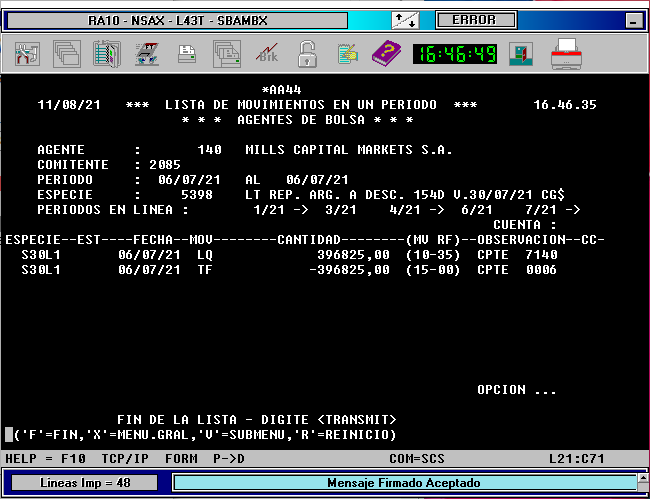Click FIN DE LA LISTA - DIGITE <TRANSMIT> message
Viewport: 650px width, 499px height.
tap(257, 420)
